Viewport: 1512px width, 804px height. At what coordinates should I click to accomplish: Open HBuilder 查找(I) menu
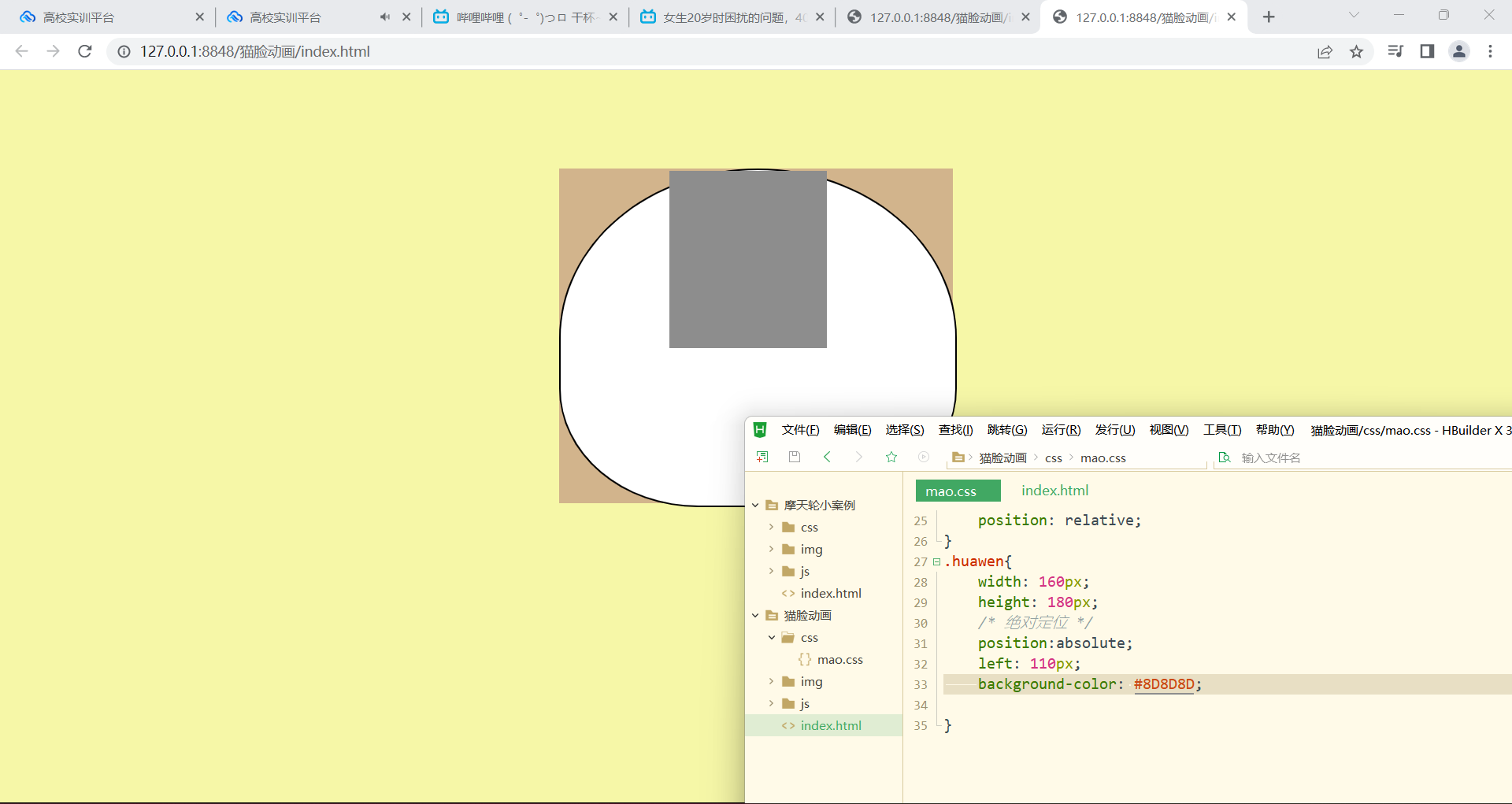(x=955, y=429)
